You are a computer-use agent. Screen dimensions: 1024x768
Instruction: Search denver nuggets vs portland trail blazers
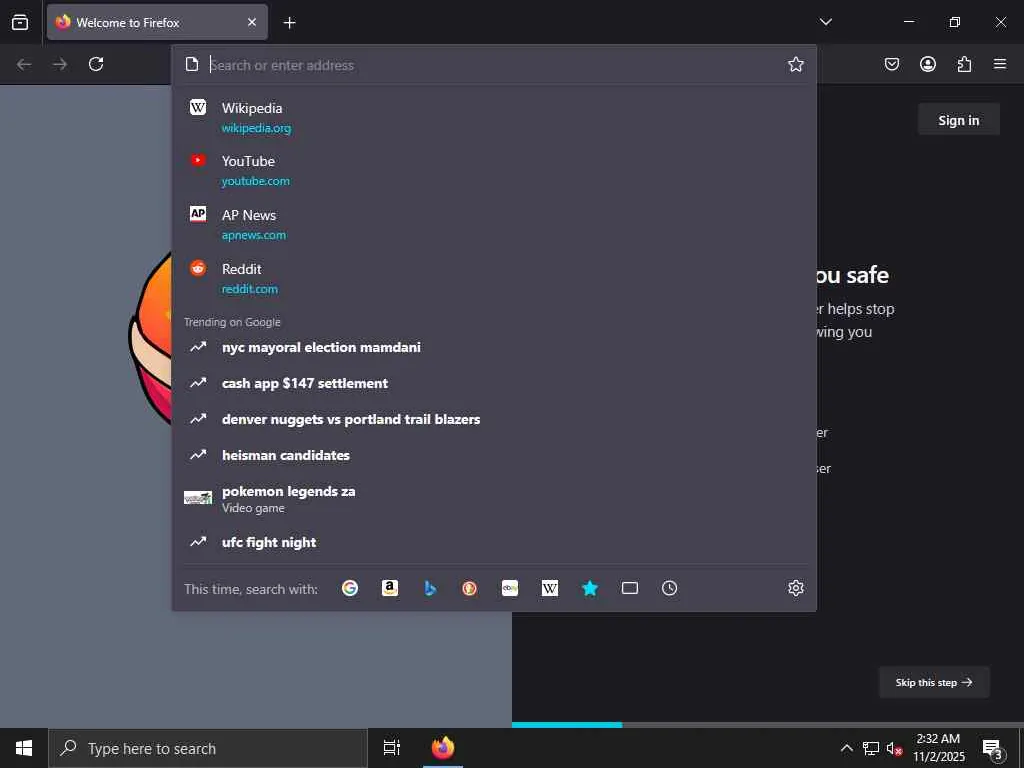pos(494,419)
